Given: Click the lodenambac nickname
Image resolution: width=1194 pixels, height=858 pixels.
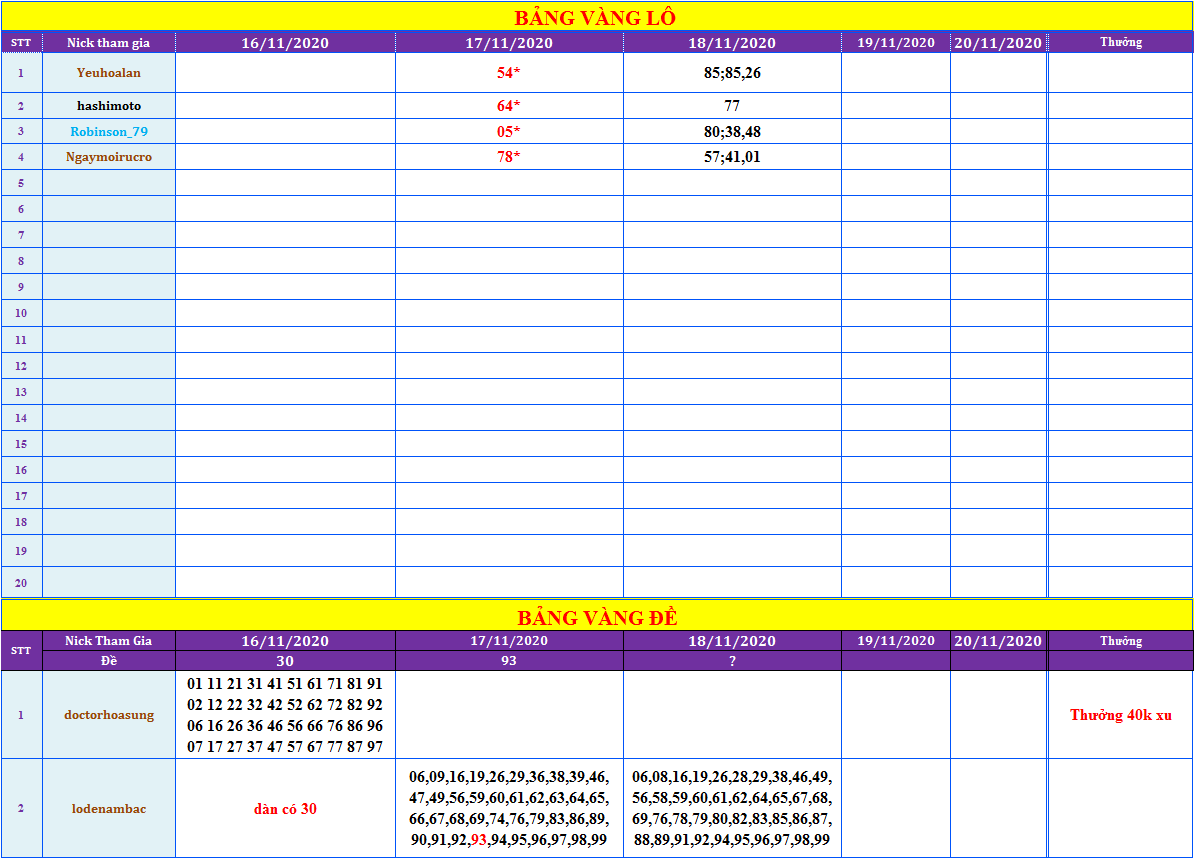Looking at the screenshot, I should (x=109, y=808).
